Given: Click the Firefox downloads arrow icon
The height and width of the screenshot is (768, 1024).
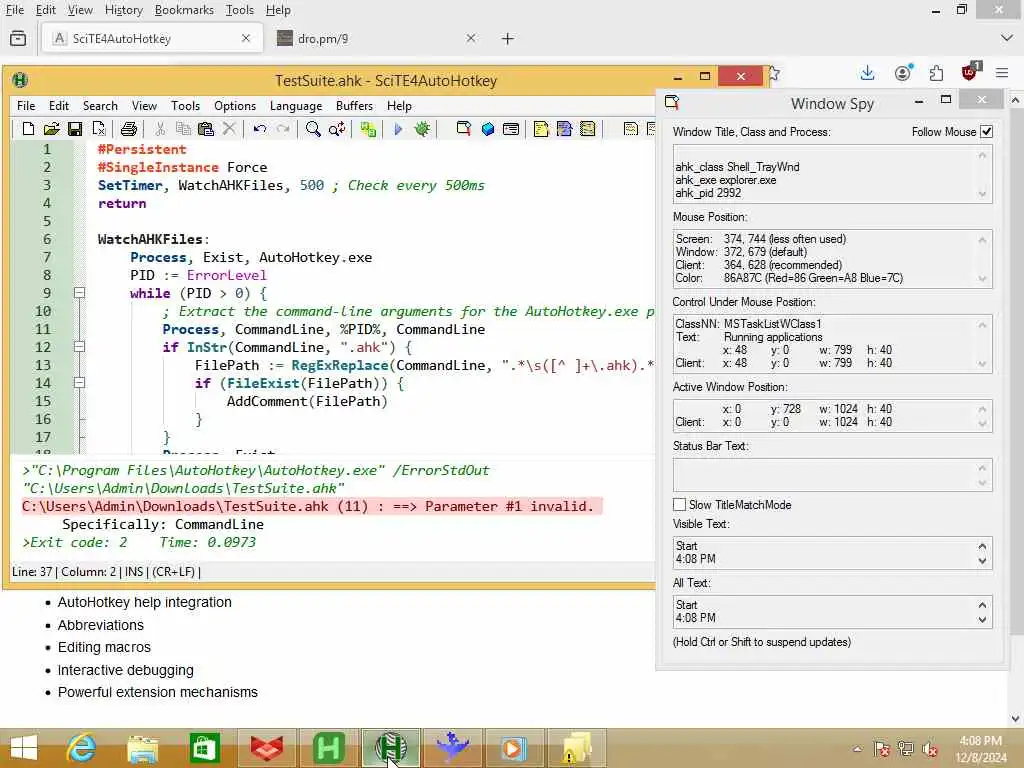Looking at the screenshot, I should point(867,72).
